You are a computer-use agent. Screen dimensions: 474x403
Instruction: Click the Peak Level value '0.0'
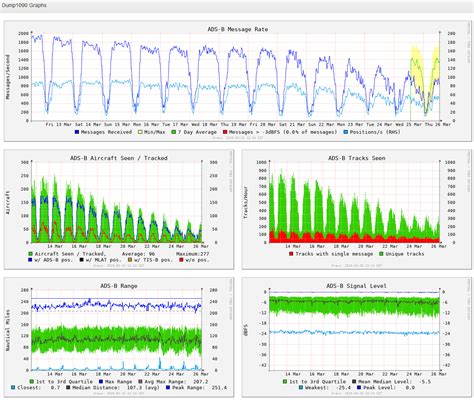(410, 388)
